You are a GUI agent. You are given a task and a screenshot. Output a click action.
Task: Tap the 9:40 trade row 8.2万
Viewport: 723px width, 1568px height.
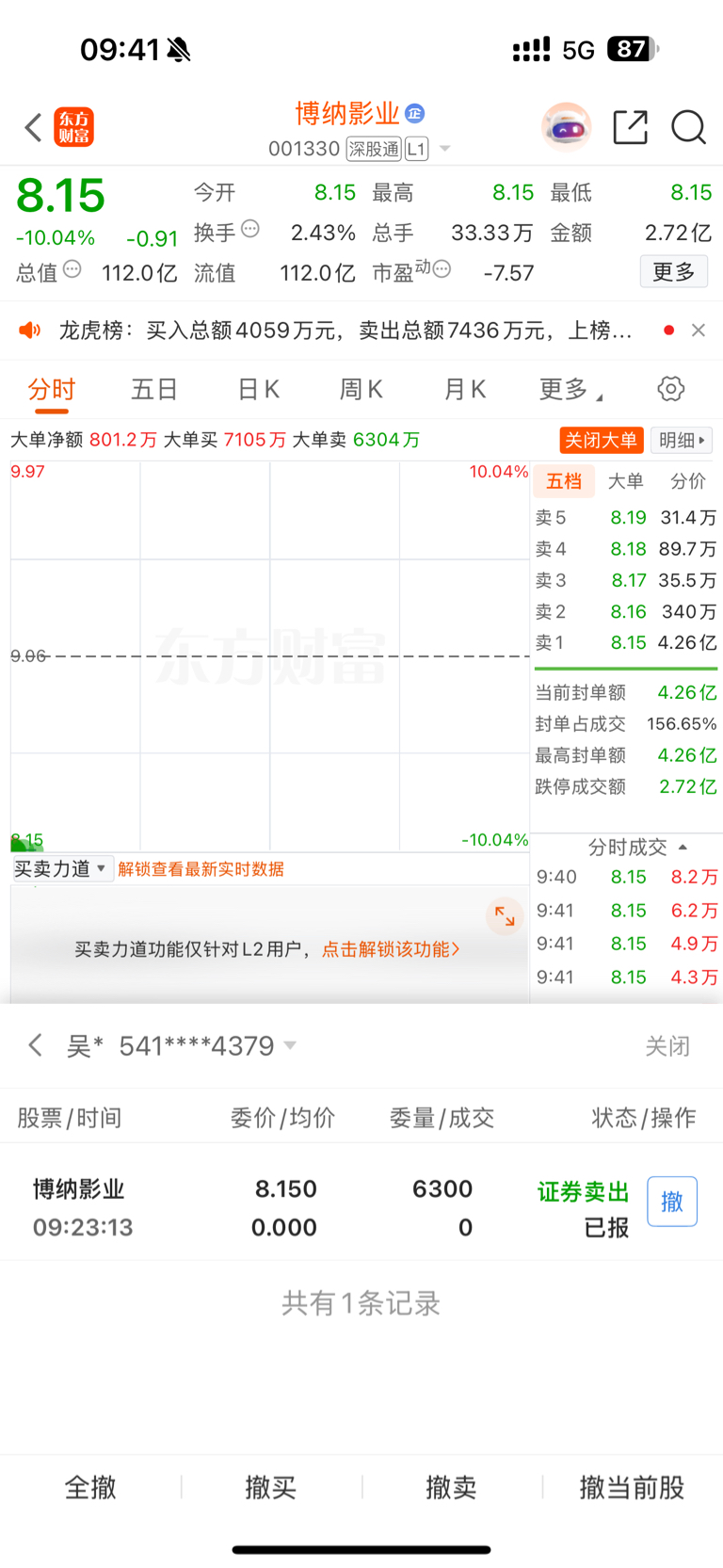626,877
